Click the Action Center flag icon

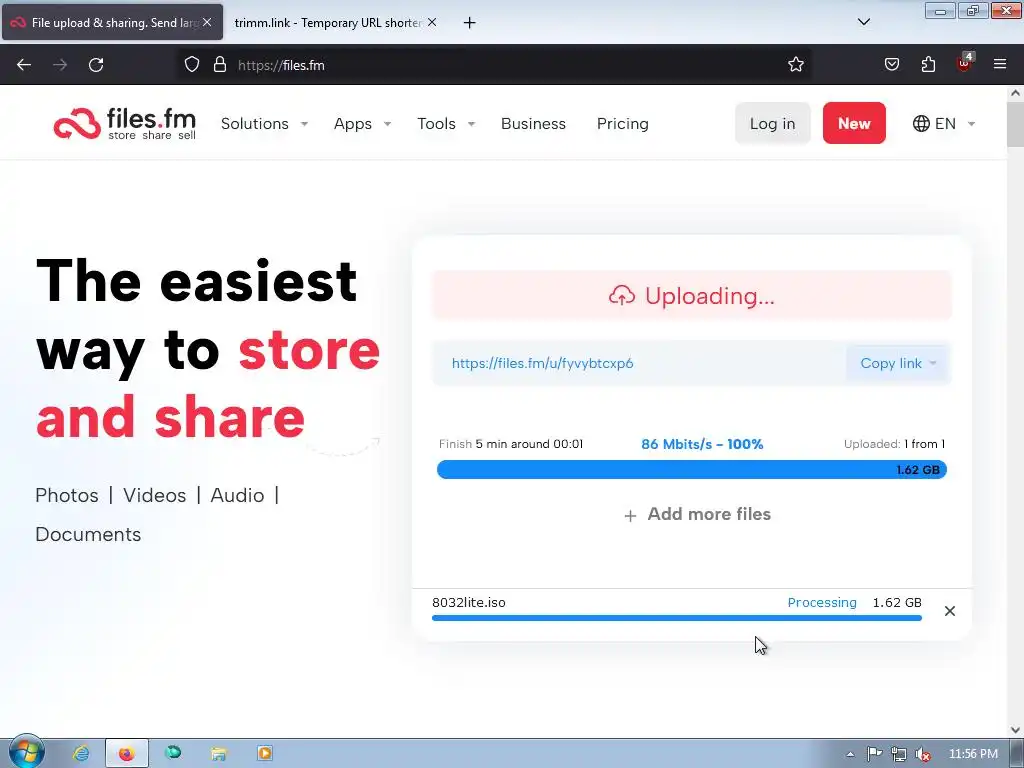click(874, 754)
